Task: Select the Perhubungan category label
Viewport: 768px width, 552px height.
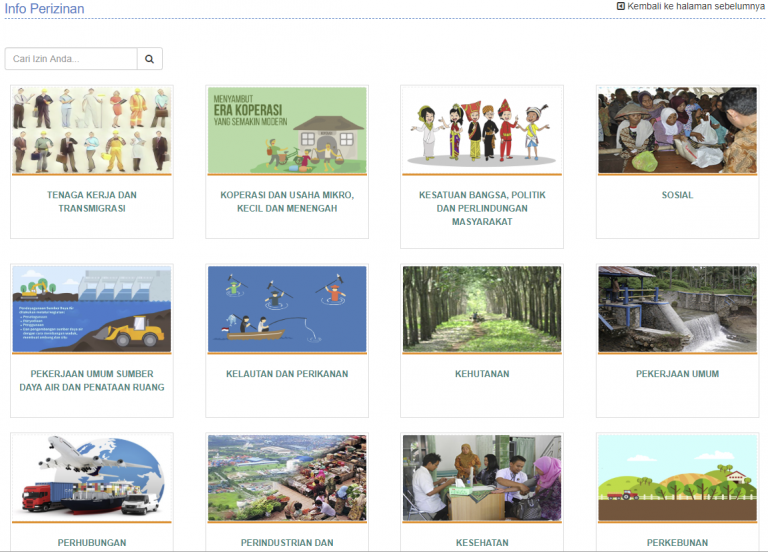Action: 92,543
